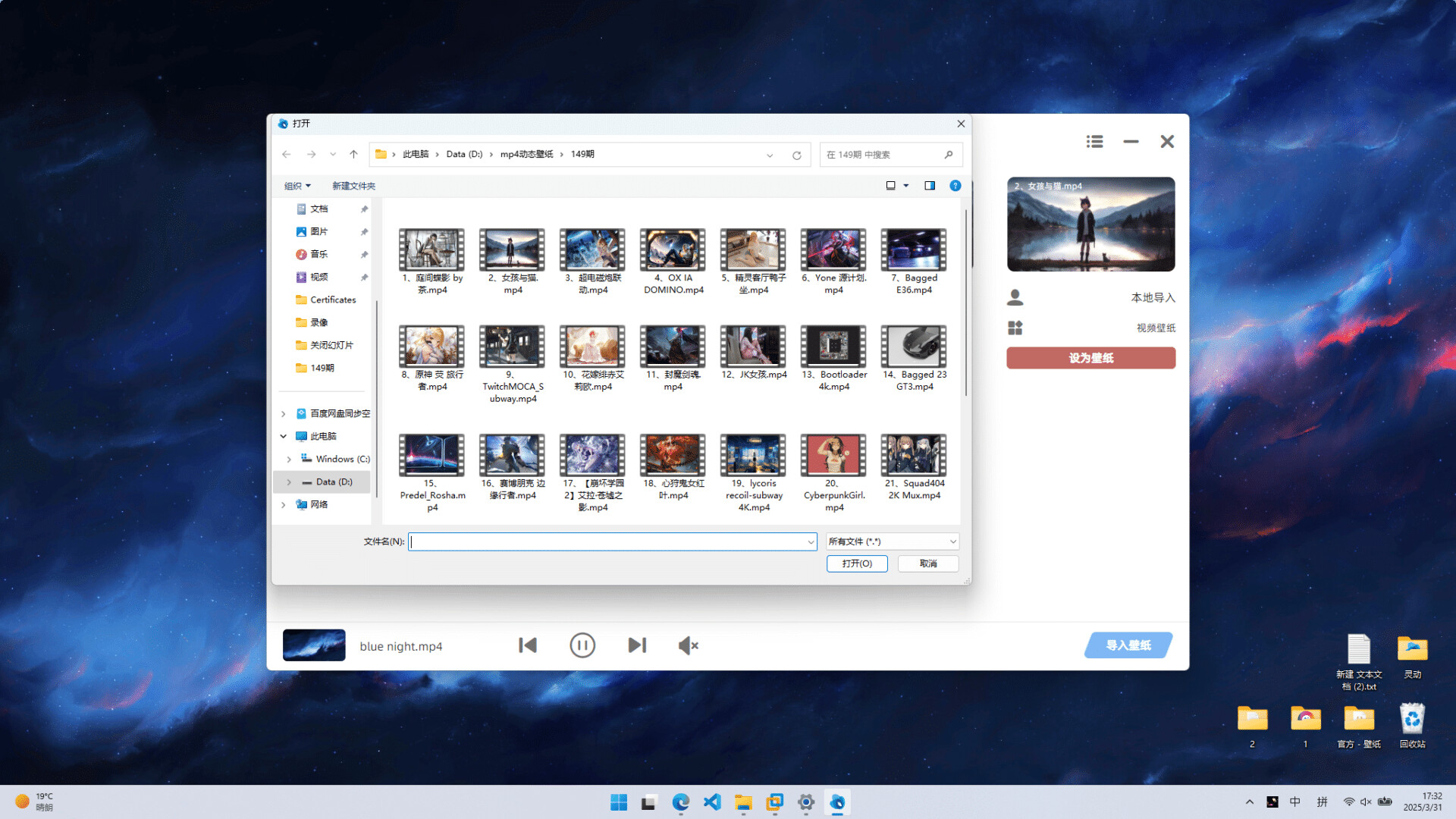The width and height of the screenshot is (1456, 819).
Task: Pause the wallpaper playback
Action: click(x=582, y=645)
